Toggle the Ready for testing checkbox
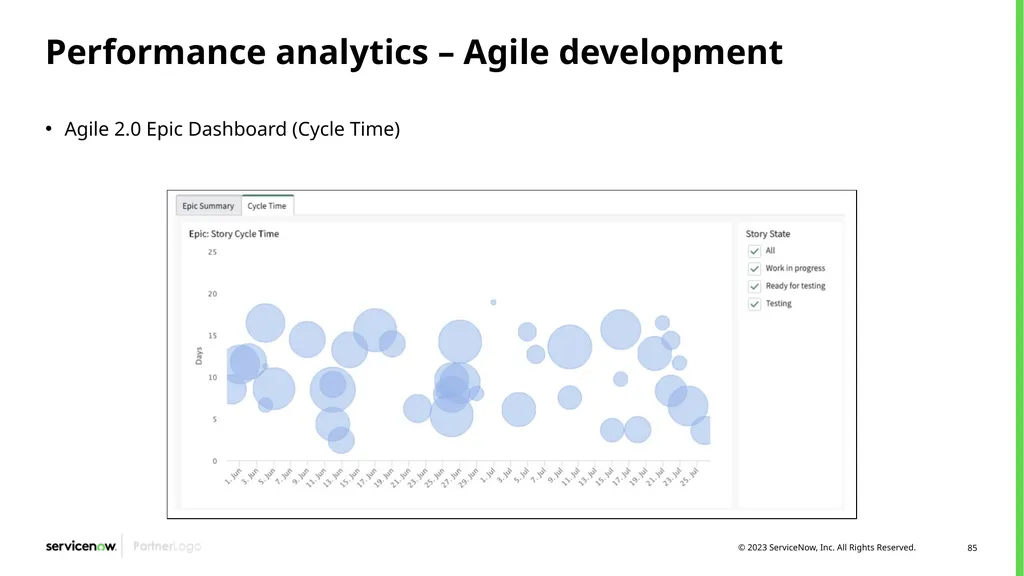 754,287
